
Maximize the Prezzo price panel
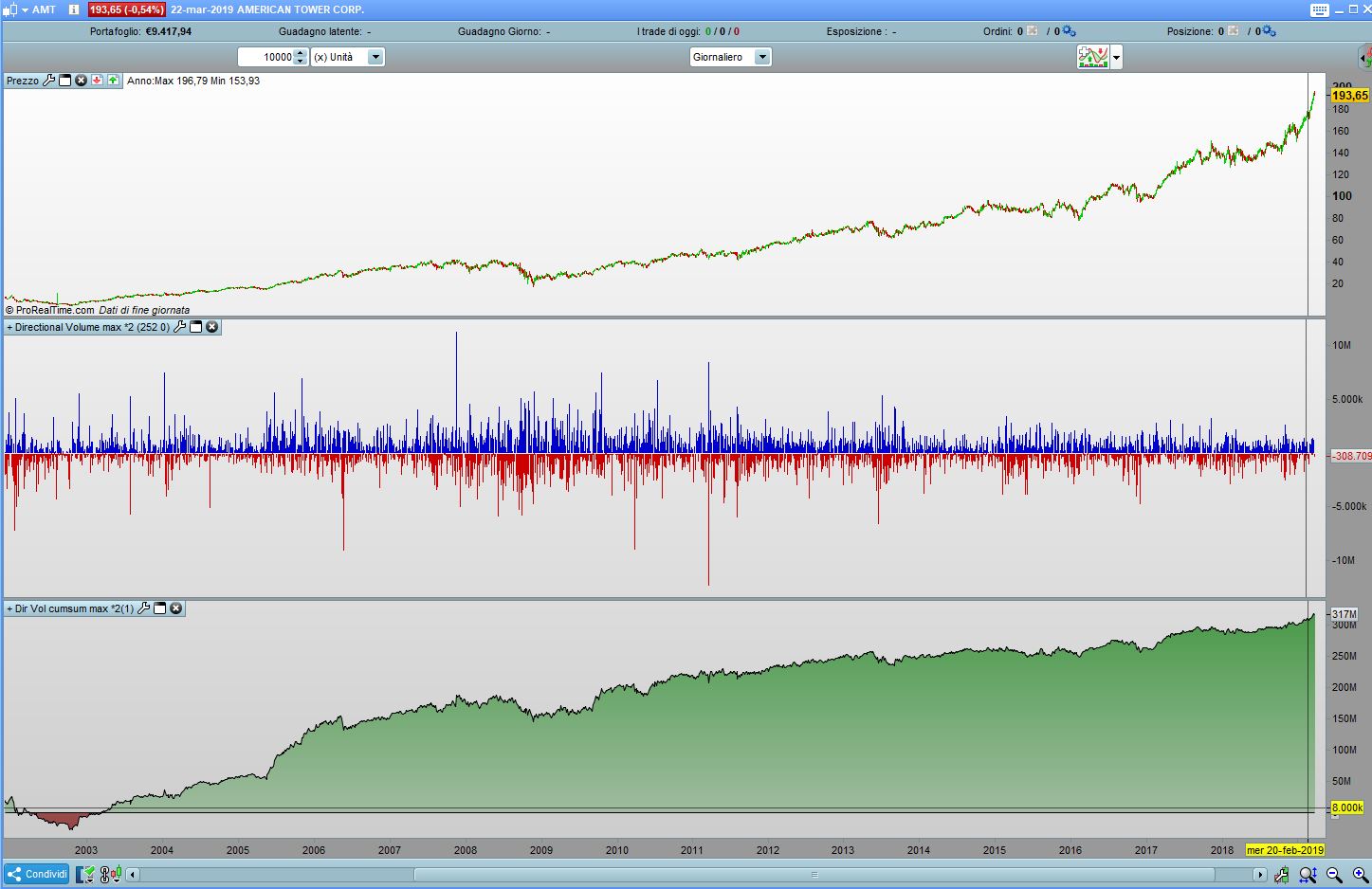click(65, 81)
